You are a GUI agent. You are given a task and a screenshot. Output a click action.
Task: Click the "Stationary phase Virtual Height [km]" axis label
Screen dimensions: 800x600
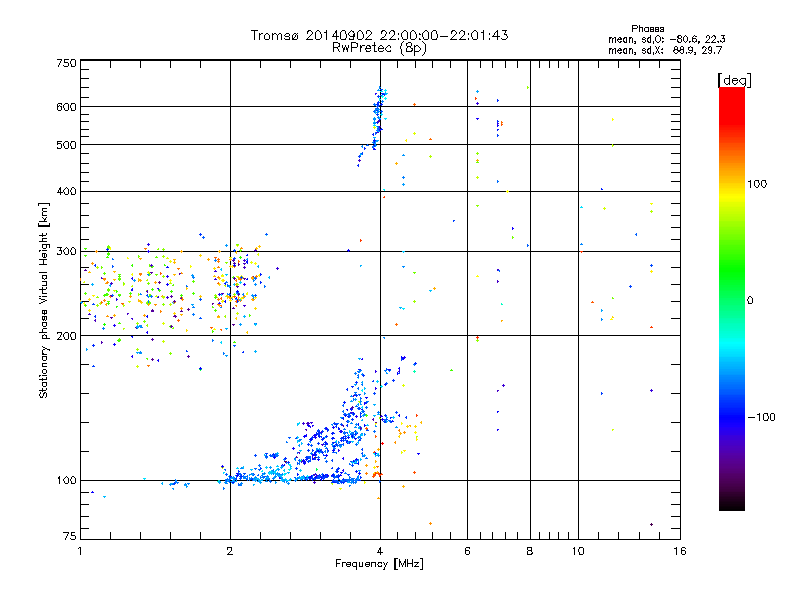pyautogui.click(x=43, y=300)
